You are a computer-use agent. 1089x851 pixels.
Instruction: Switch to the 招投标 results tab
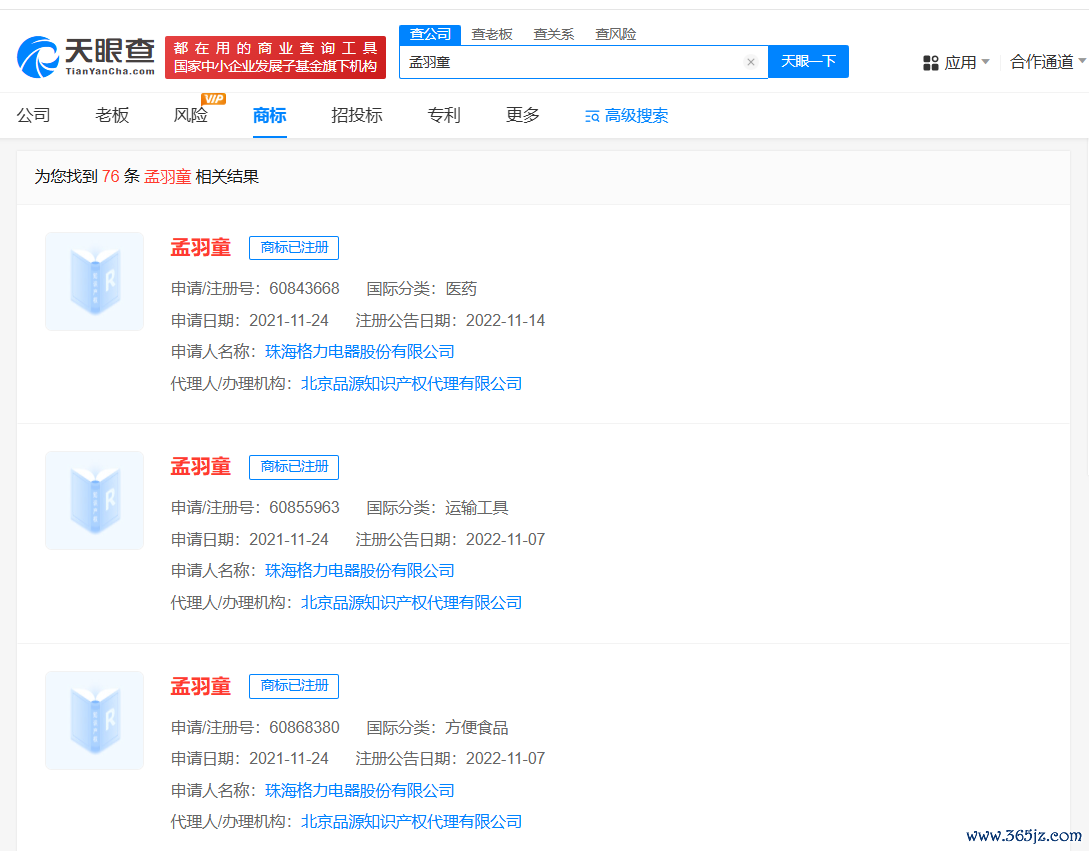point(356,115)
